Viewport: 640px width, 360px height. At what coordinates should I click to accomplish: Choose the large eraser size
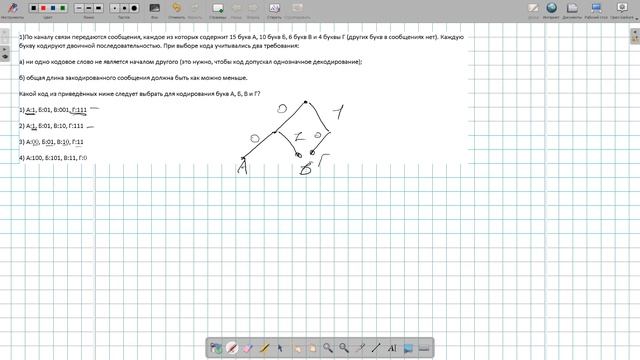click(x=134, y=8)
